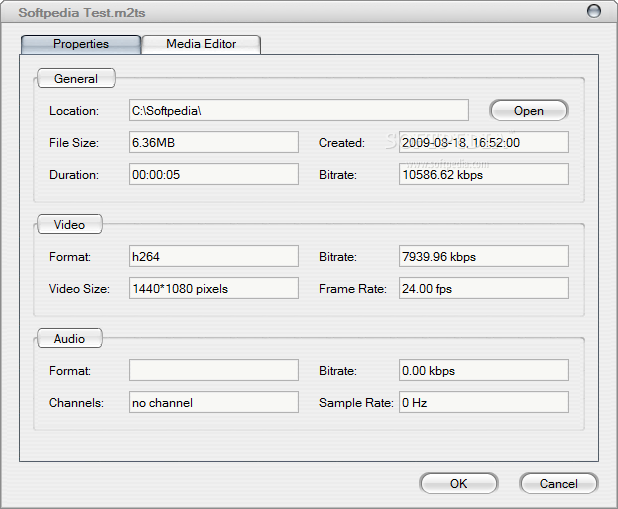Open the Media Editor tab
618x509 pixels.
click(x=201, y=44)
